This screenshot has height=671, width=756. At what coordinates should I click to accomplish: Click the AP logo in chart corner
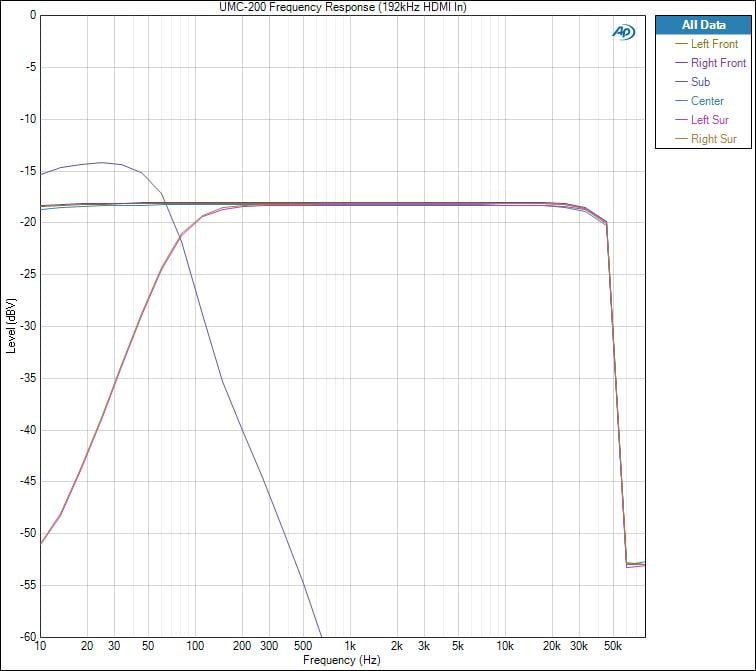coord(622,31)
